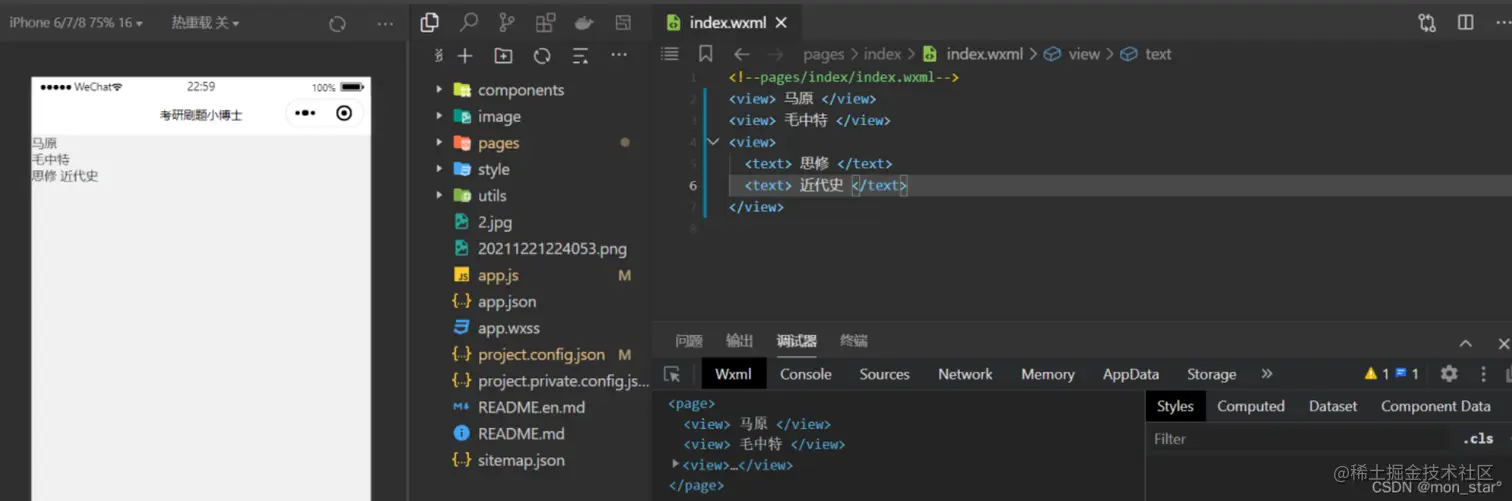Collapse debugger panel with up chevron
This screenshot has width=1512, height=501.
(1465, 343)
